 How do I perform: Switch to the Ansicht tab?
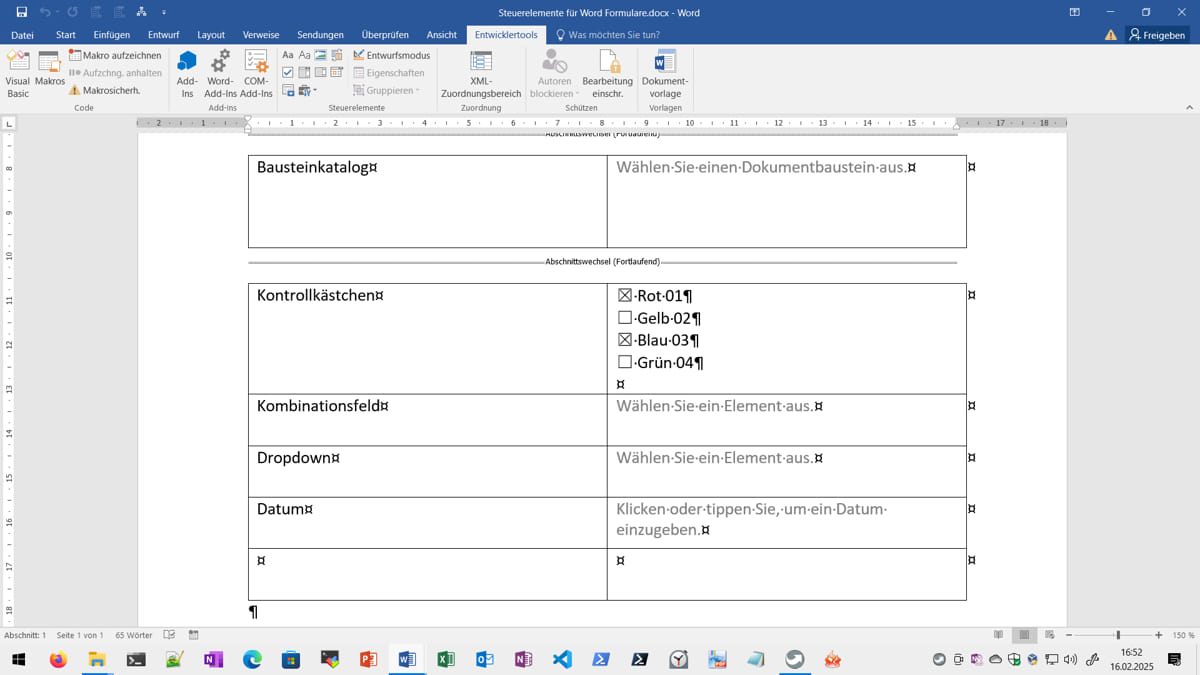click(x=442, y=35)
